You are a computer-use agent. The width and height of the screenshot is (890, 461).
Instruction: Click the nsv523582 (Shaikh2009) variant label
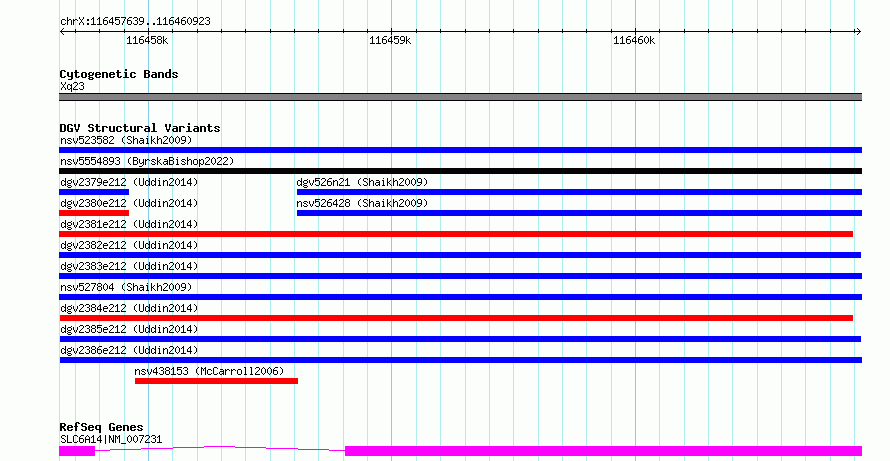(x=126, y=140)
